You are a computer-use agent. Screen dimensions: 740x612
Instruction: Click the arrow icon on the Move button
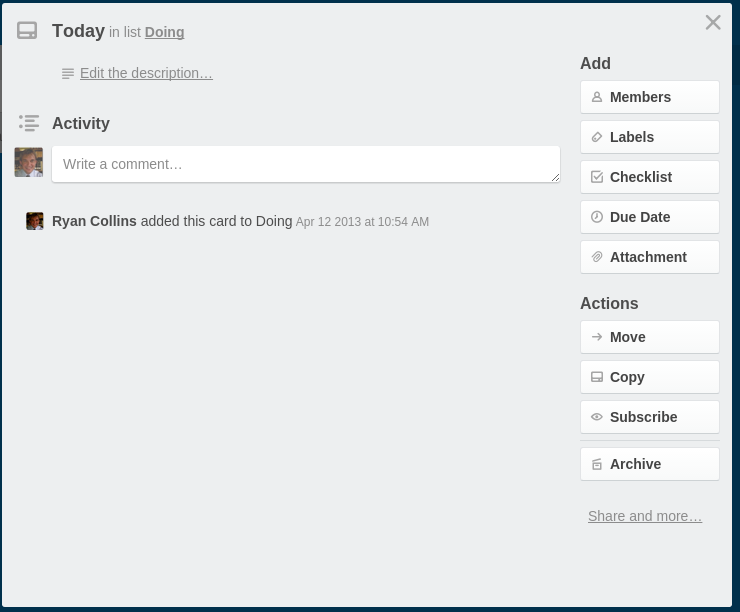(x=597, y=337)
